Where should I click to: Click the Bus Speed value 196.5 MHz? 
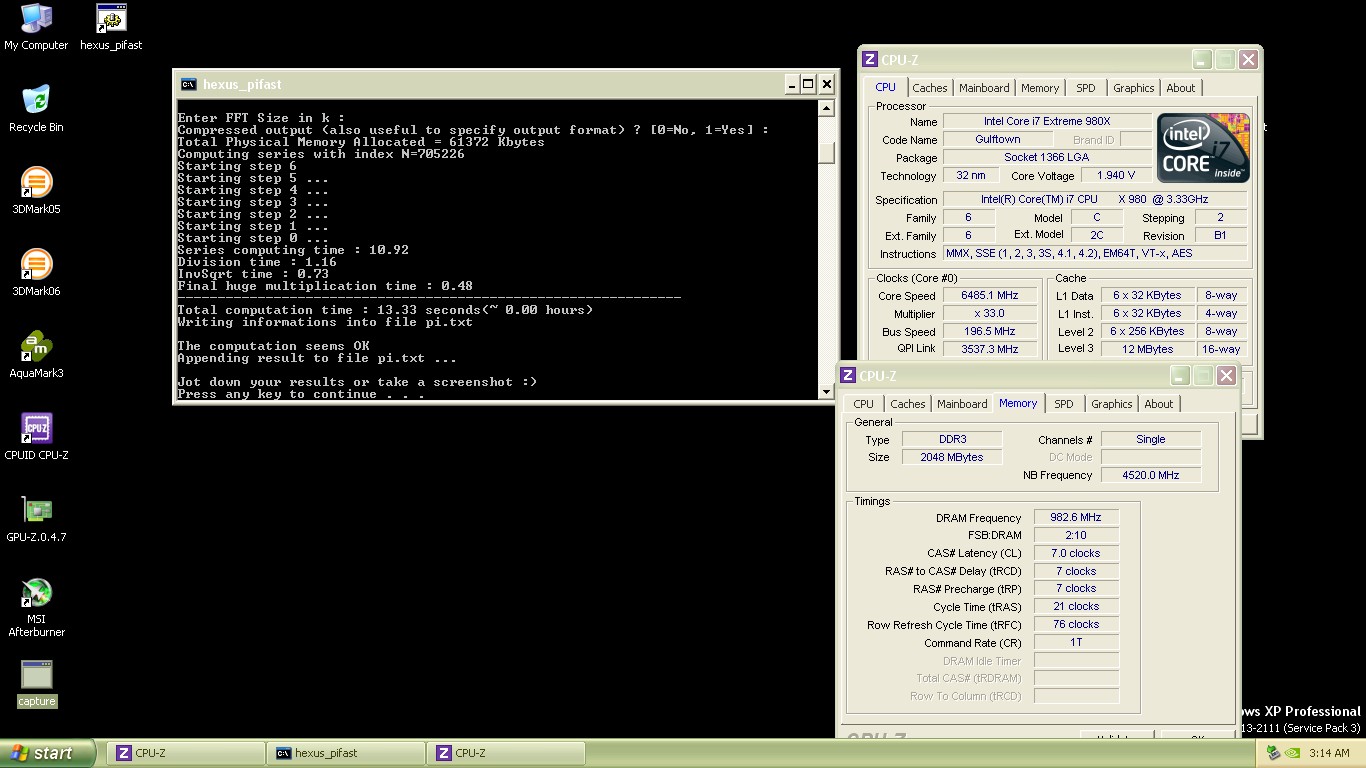click(x=989, y=332)
